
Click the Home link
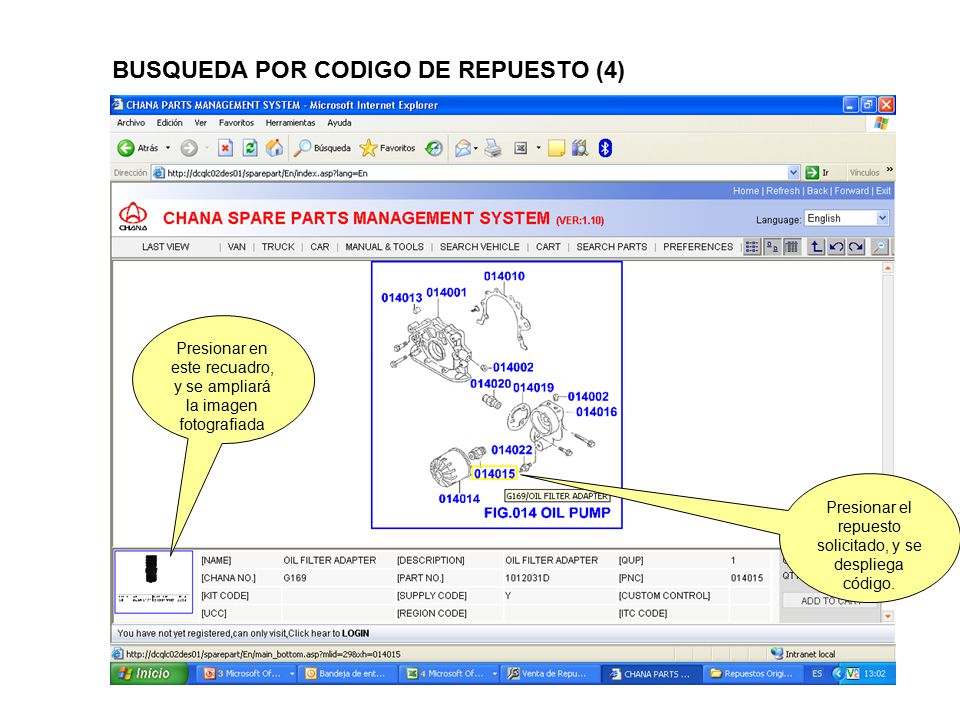(746, 191)
